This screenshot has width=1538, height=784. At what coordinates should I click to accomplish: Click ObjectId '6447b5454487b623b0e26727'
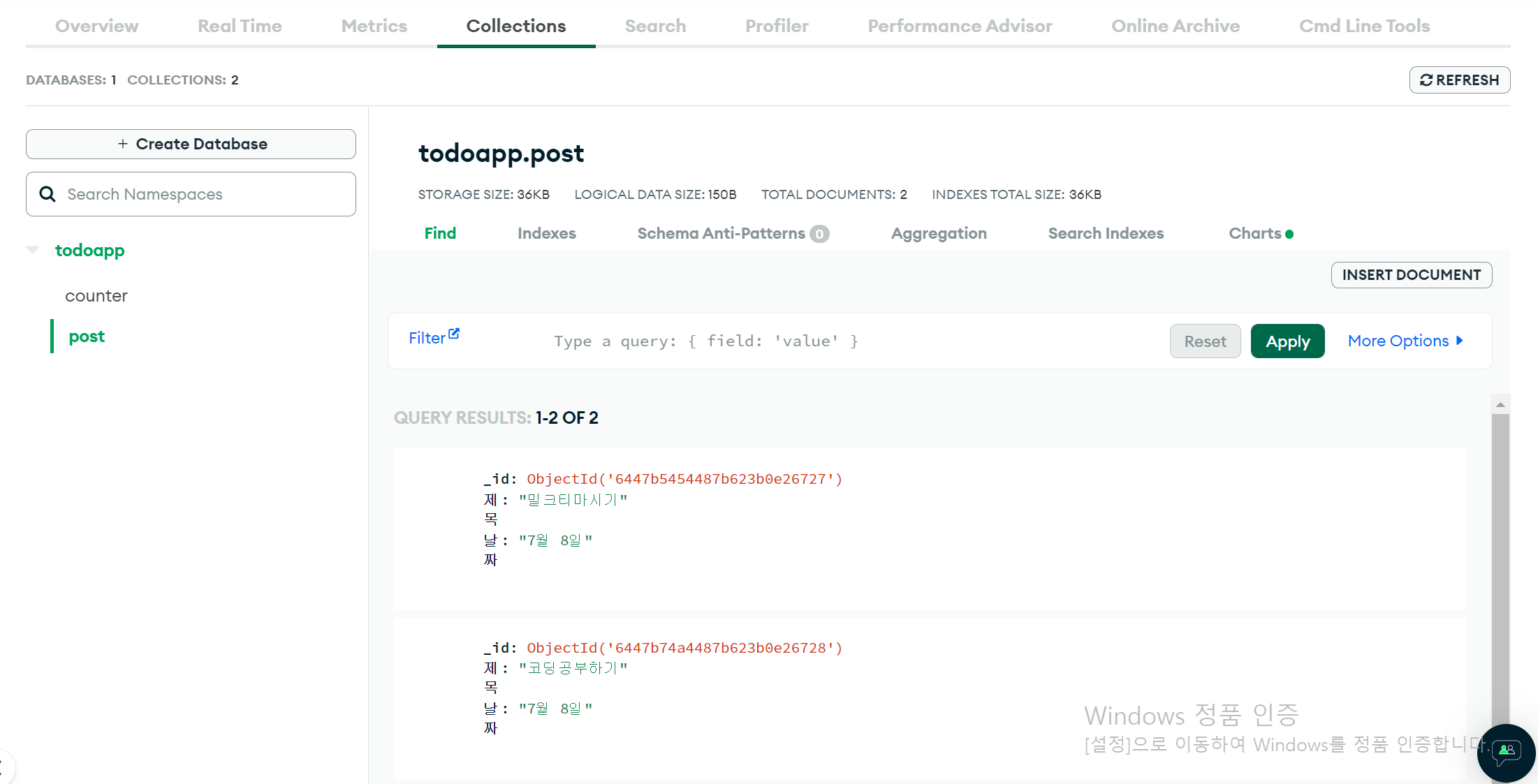[x=684, y=479]
